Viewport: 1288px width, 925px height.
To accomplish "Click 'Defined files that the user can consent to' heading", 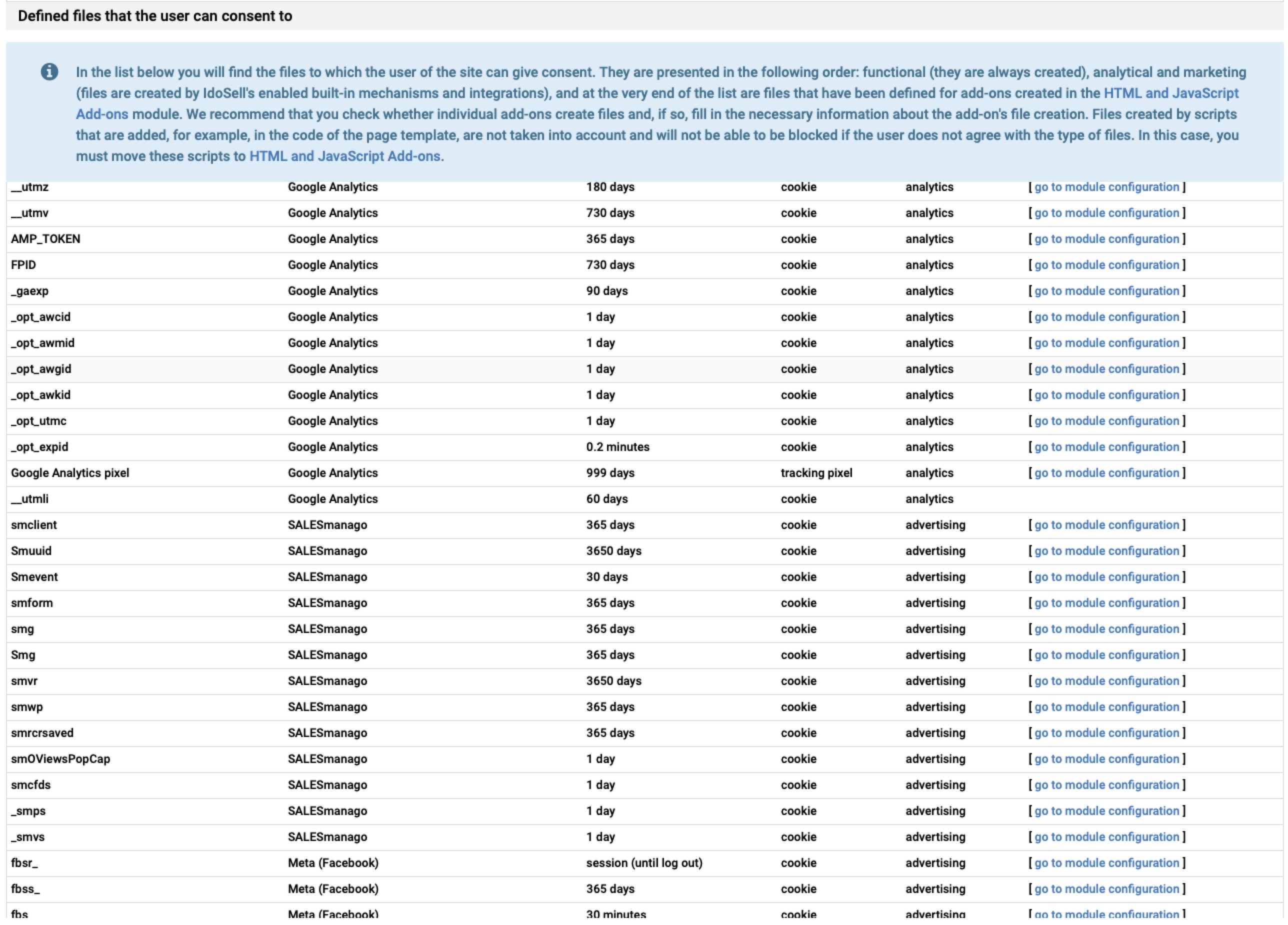I will click(x=155, y=16).
